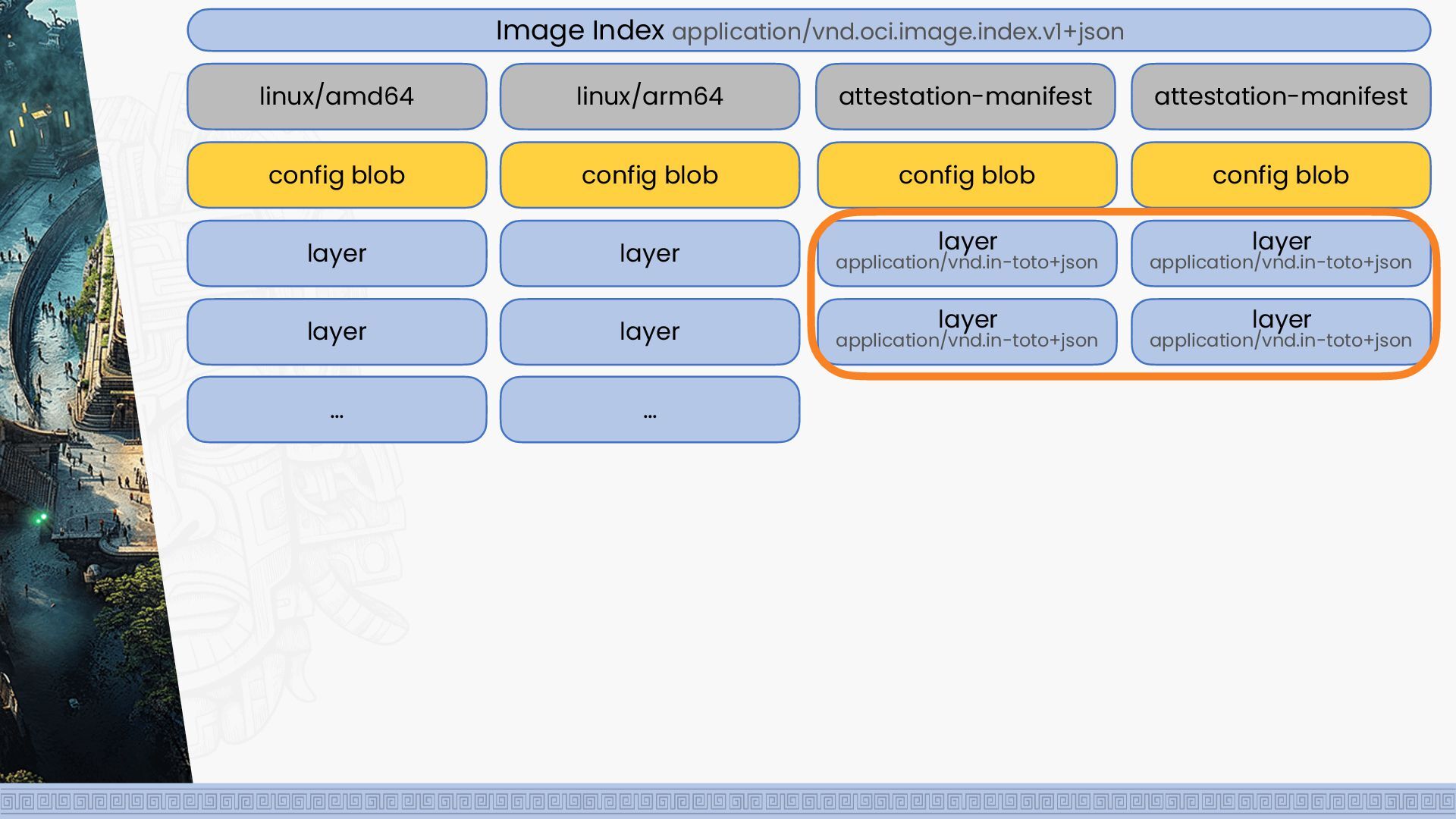Click the second layer box under linux/arm64

pyautogui.click(x=650, y=331)
